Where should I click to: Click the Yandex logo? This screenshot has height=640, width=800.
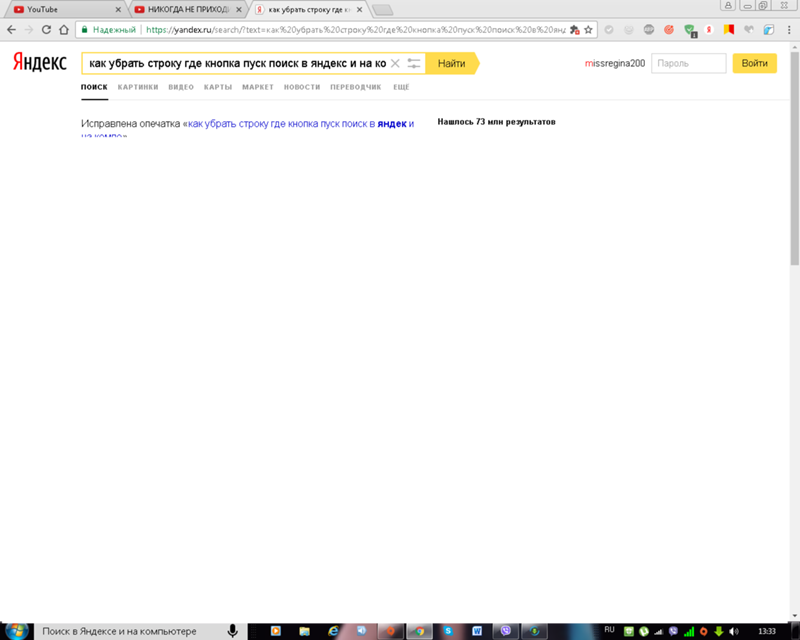pos(39,62)
